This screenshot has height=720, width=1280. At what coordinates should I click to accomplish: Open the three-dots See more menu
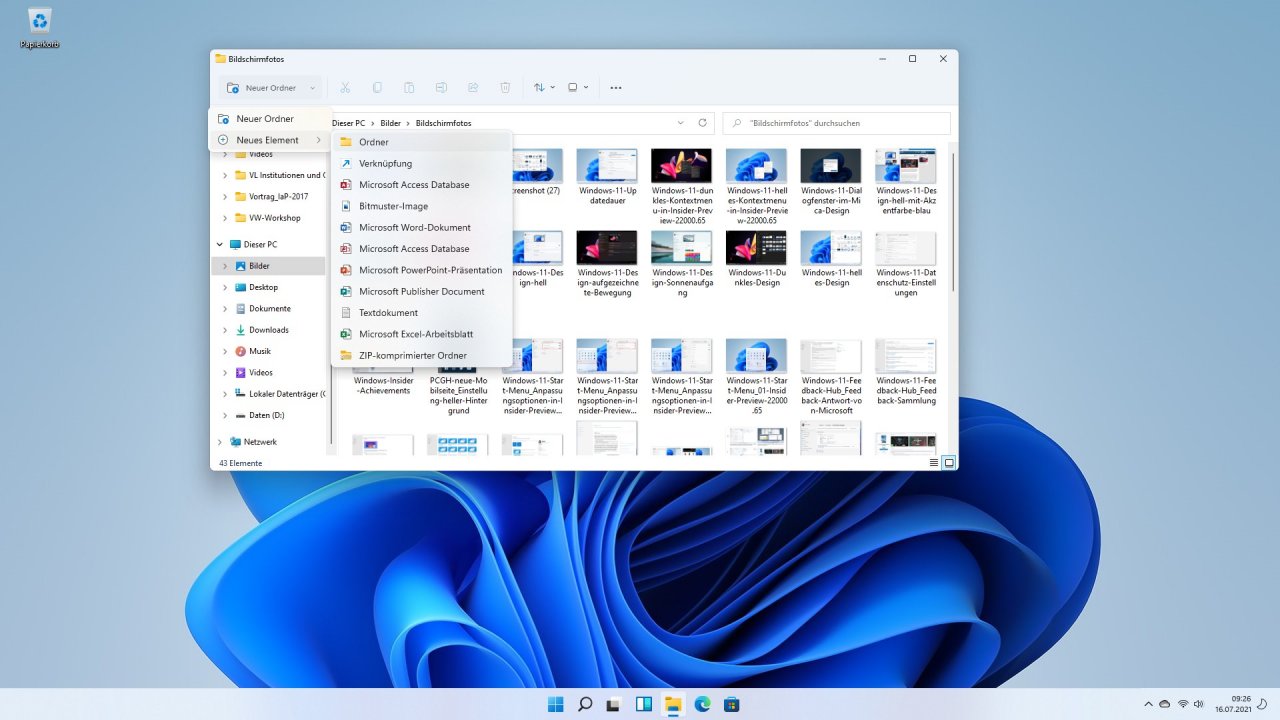616,88
